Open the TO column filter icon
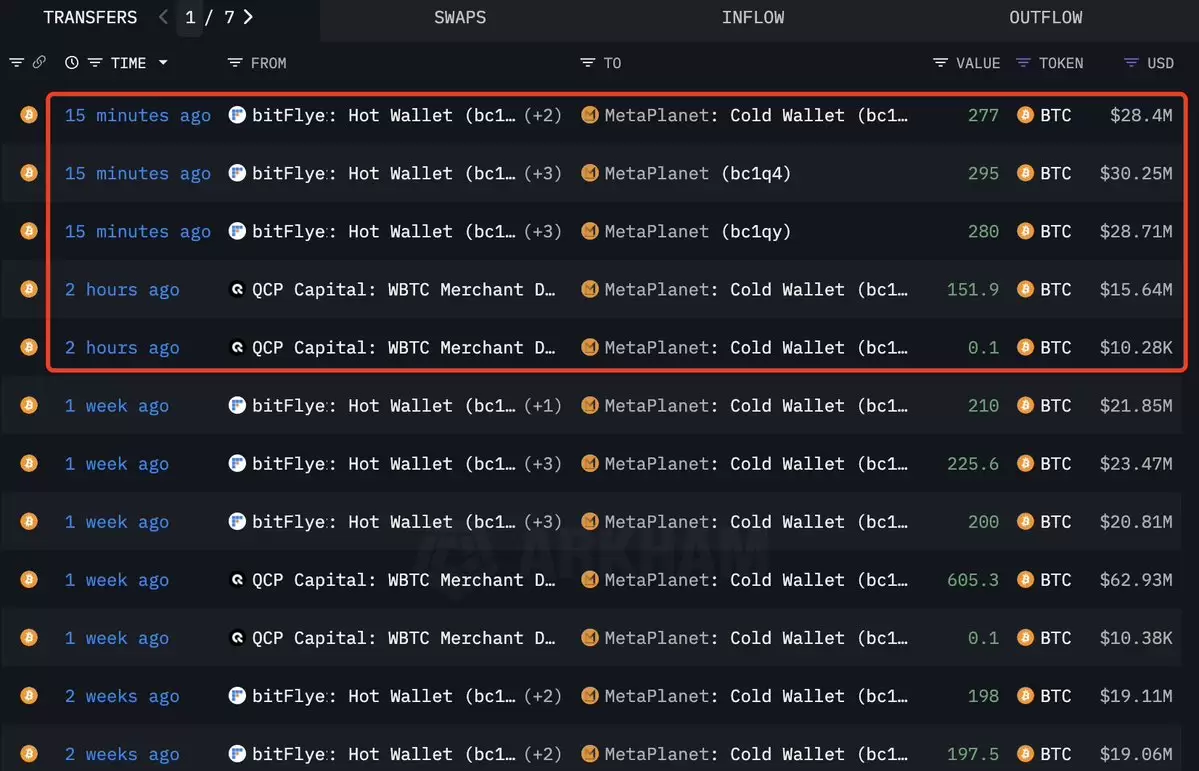 [587, 63]
